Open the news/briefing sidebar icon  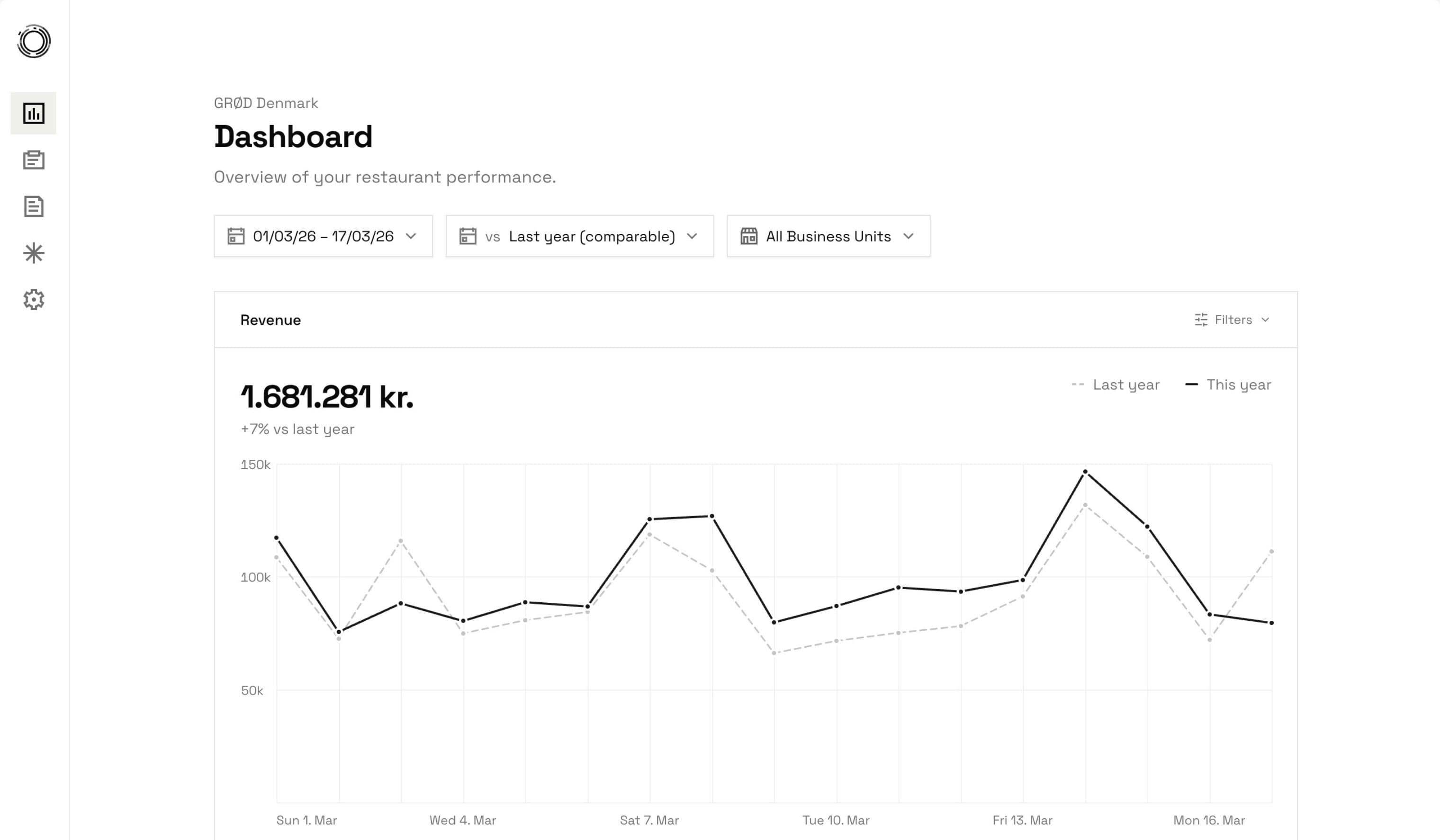(x=34, y=160)
